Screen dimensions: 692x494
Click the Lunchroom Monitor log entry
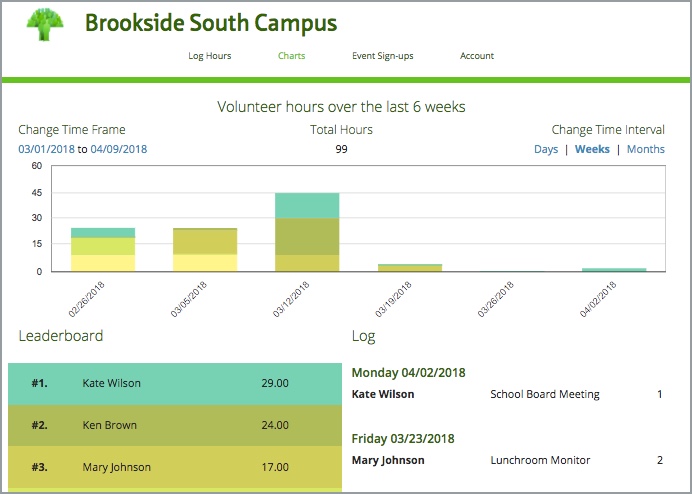coord(540,460)
